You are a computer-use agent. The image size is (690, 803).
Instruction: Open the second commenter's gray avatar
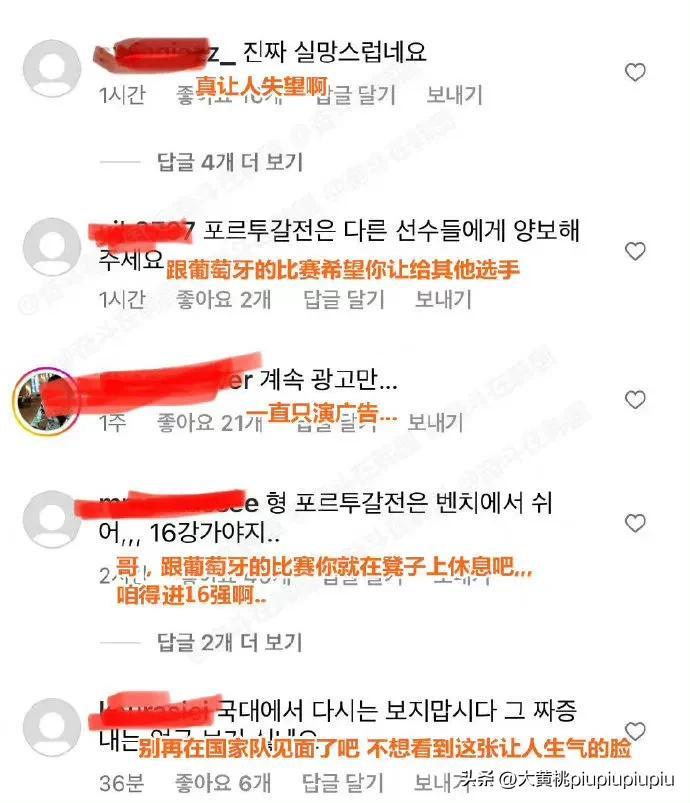click(x=52, y=247)
